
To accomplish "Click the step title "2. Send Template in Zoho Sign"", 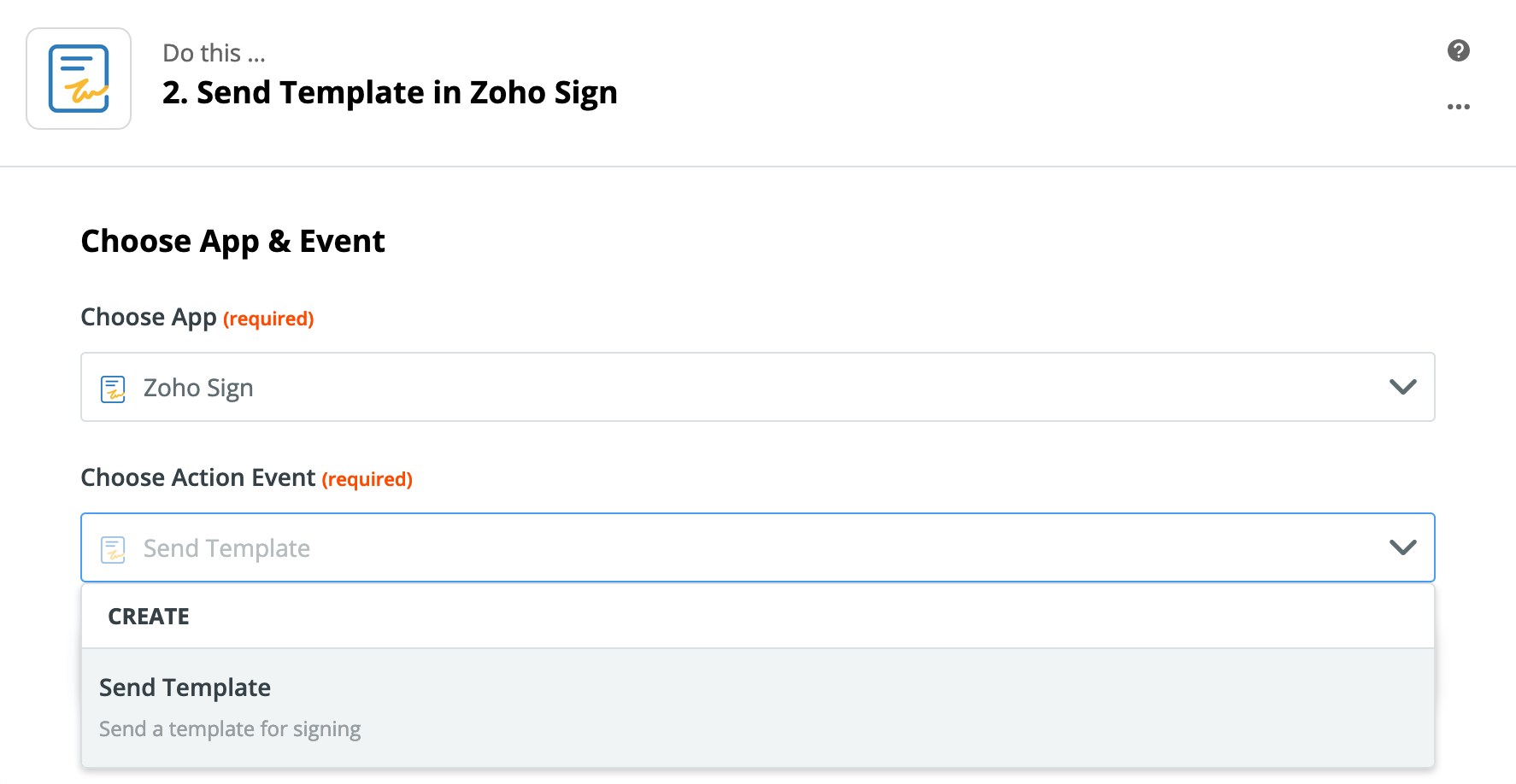I will [390, 92].
